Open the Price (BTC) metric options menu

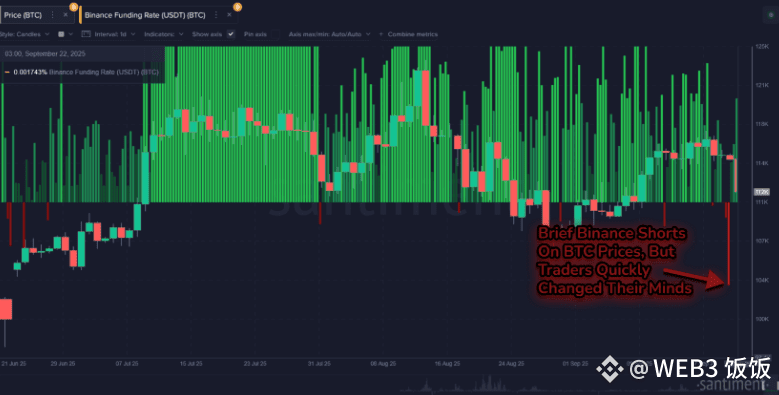tap(53, 15)
